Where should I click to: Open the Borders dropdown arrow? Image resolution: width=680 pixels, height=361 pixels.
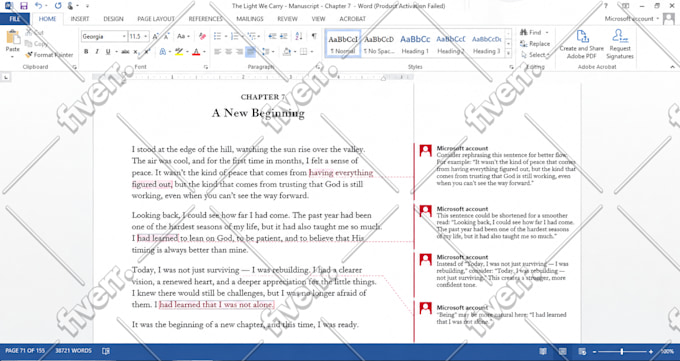(312, 52)
